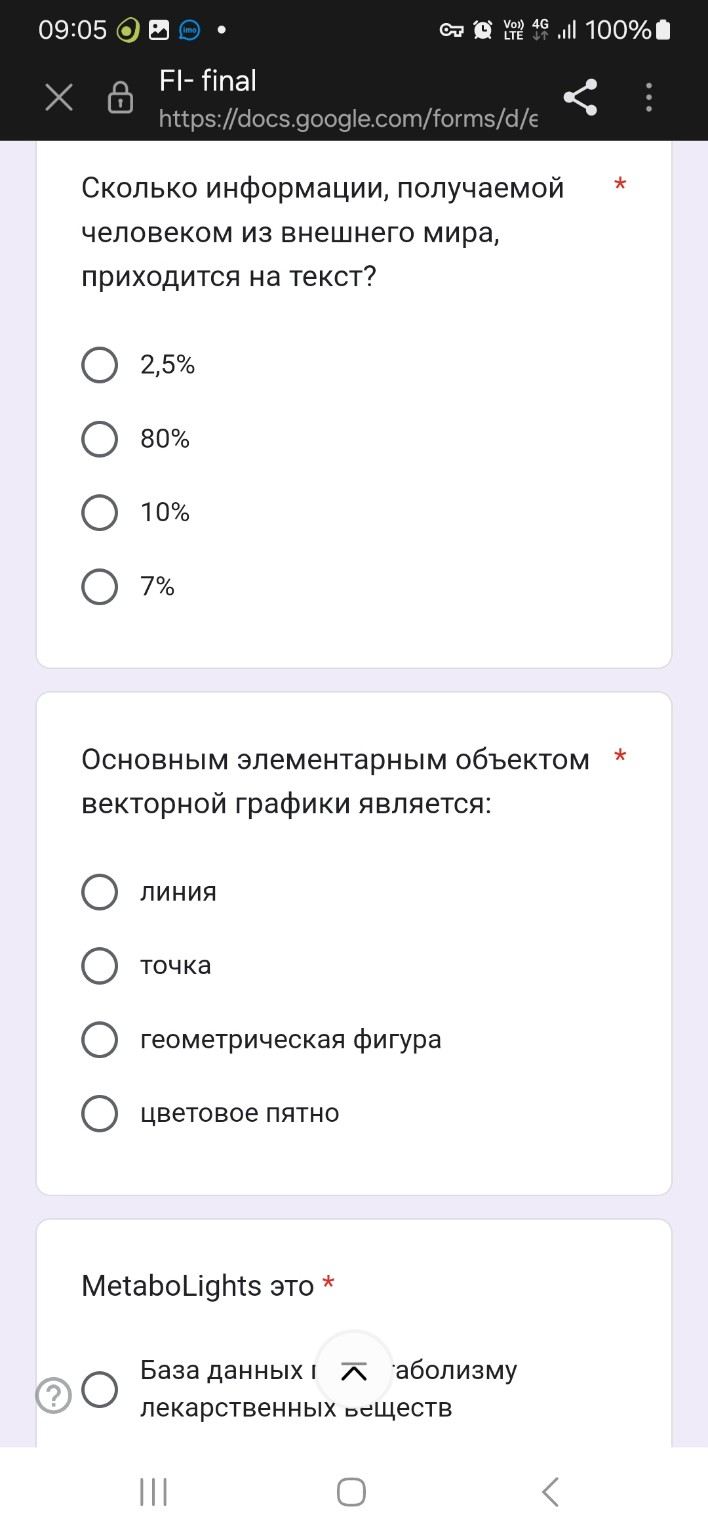Tap the lock icon to view site security
Viewport: 708px width, 1536px height.
[119, 97]
